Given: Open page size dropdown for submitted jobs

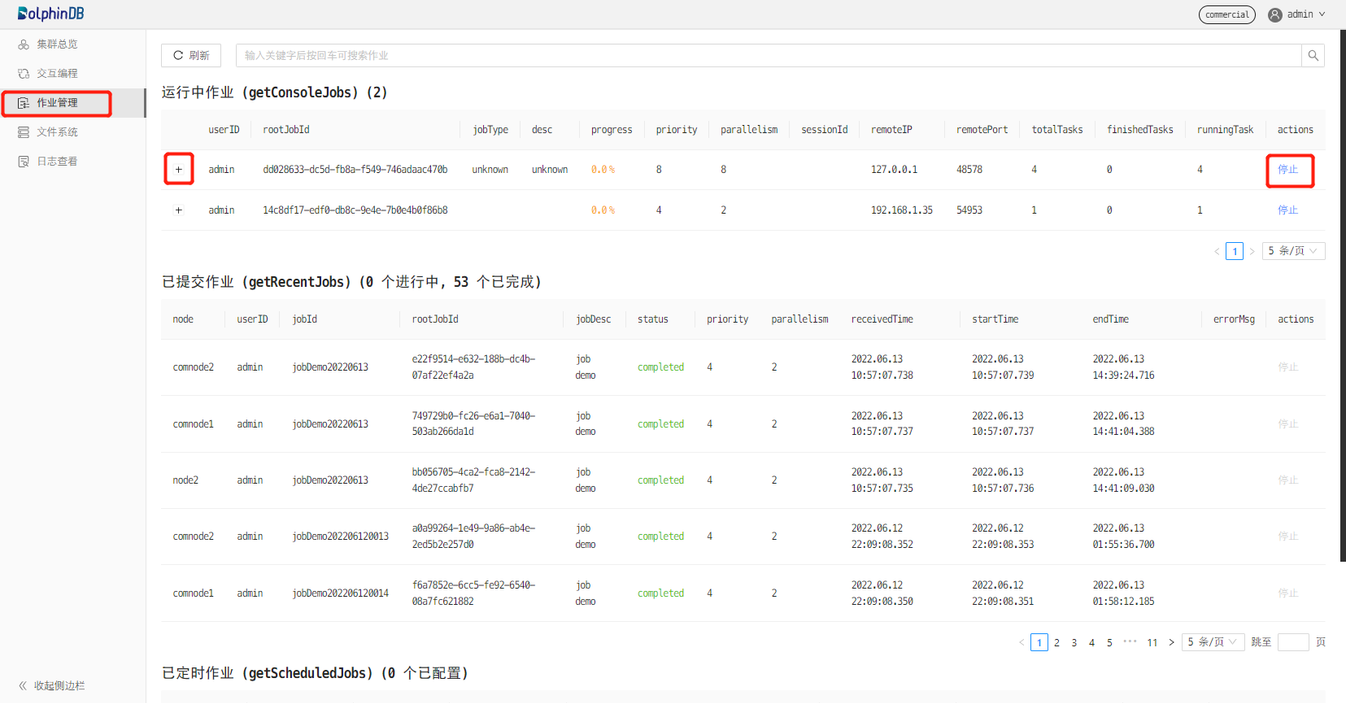Looking at the screenshot, I should pyautogui.click(x=1213, y=642).
